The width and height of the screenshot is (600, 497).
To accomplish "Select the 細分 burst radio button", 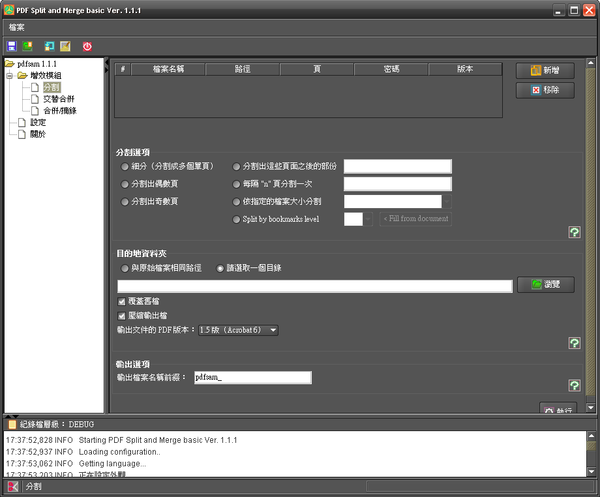I will pos(124,166).
